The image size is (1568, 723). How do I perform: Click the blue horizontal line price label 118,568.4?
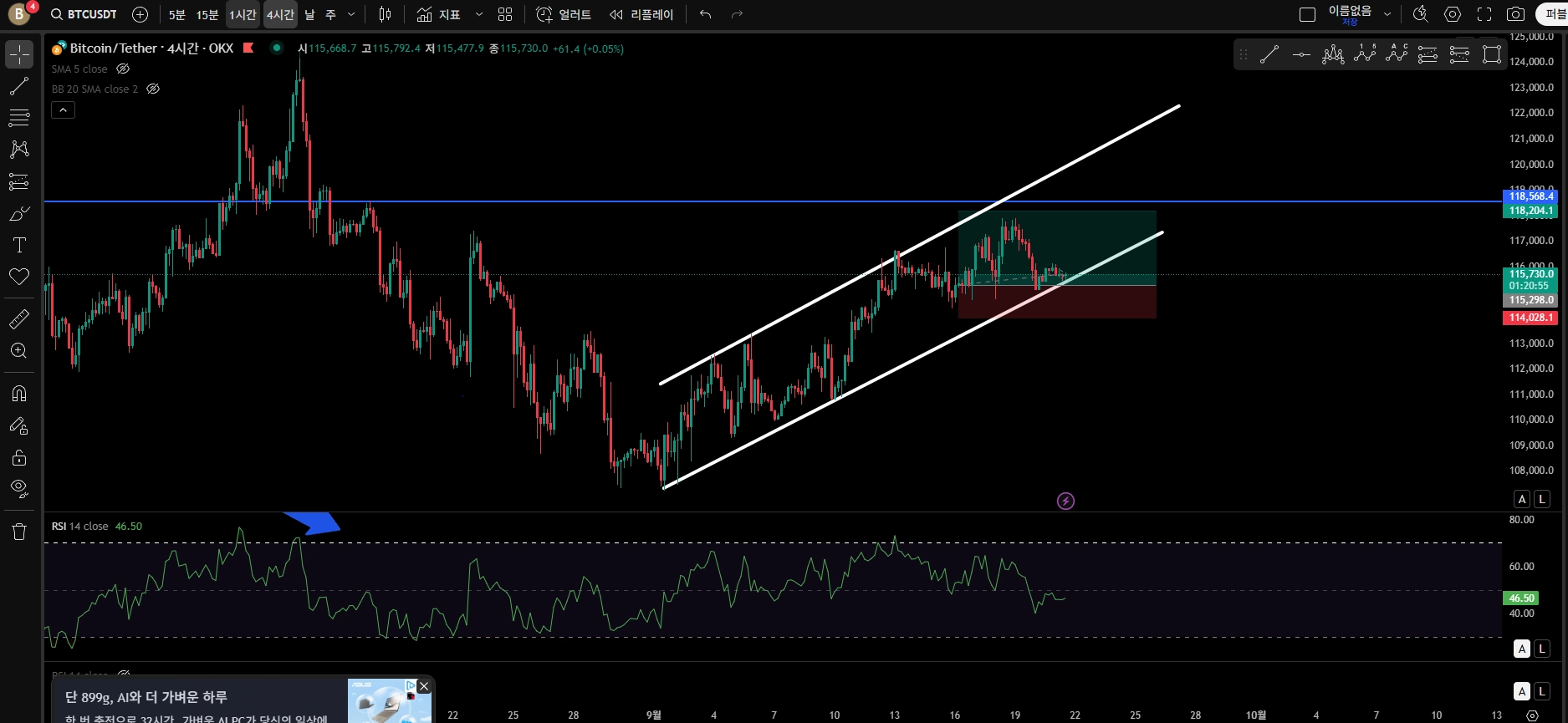click(1531, 196)
